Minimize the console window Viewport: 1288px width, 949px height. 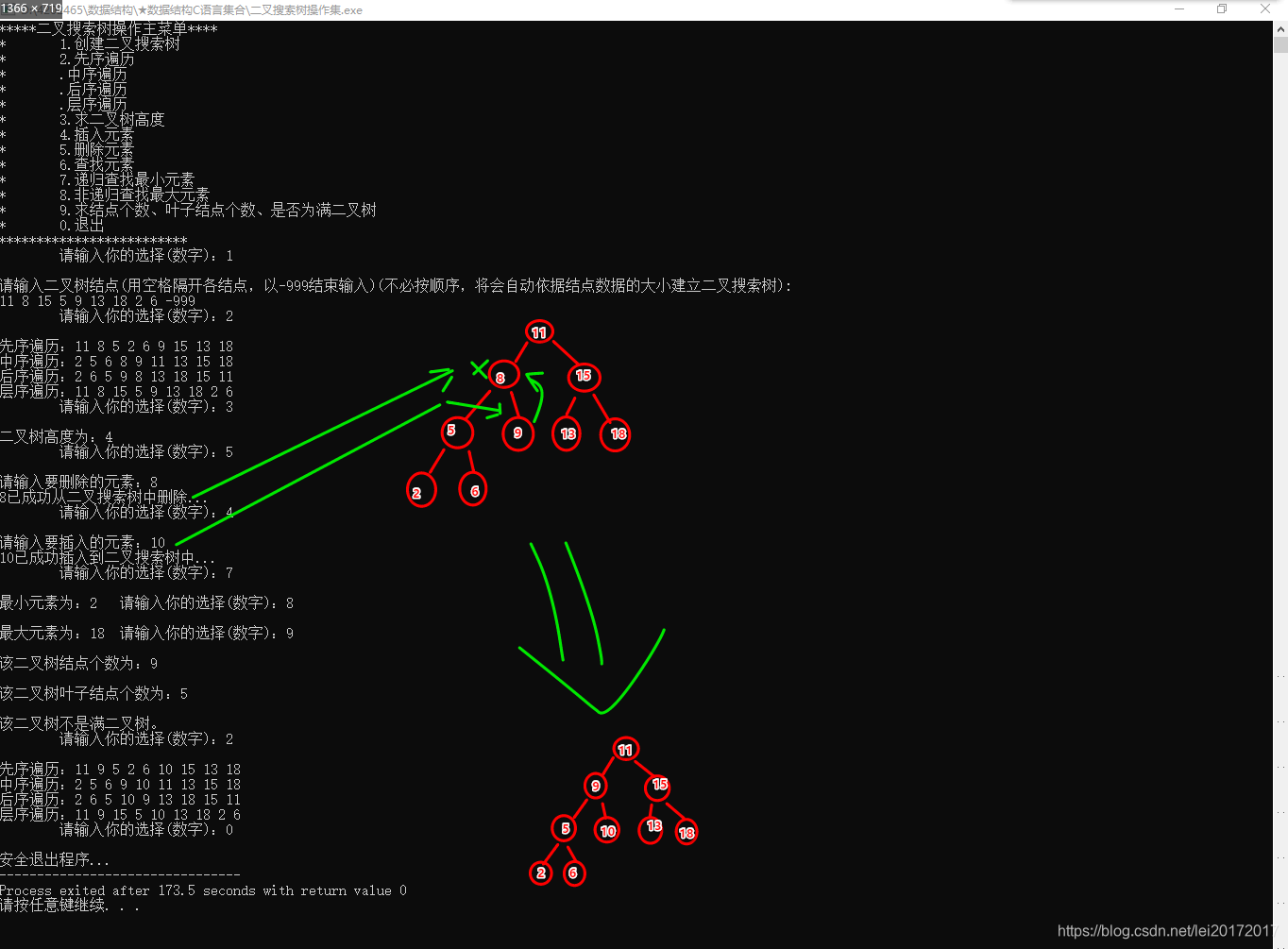[1179, 9]
